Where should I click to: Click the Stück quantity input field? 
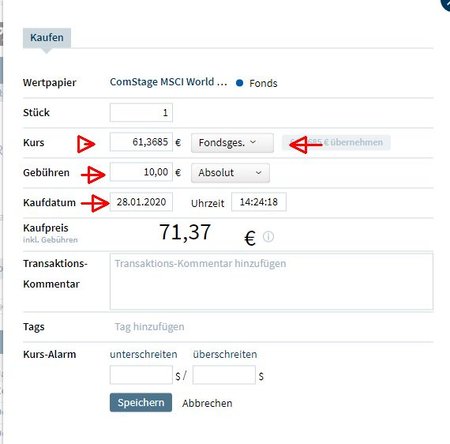[141, 113]
